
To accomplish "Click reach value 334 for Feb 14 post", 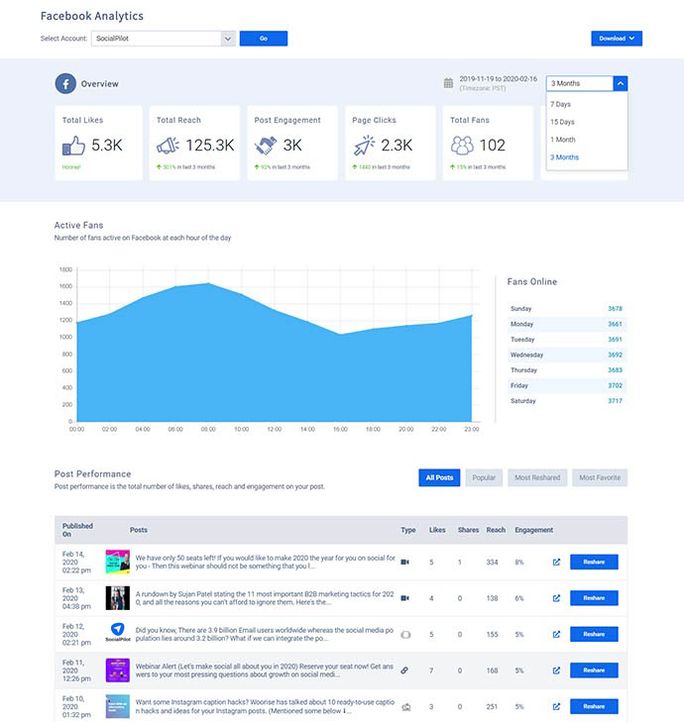I will pyautogui.click(x=492, y=562).
